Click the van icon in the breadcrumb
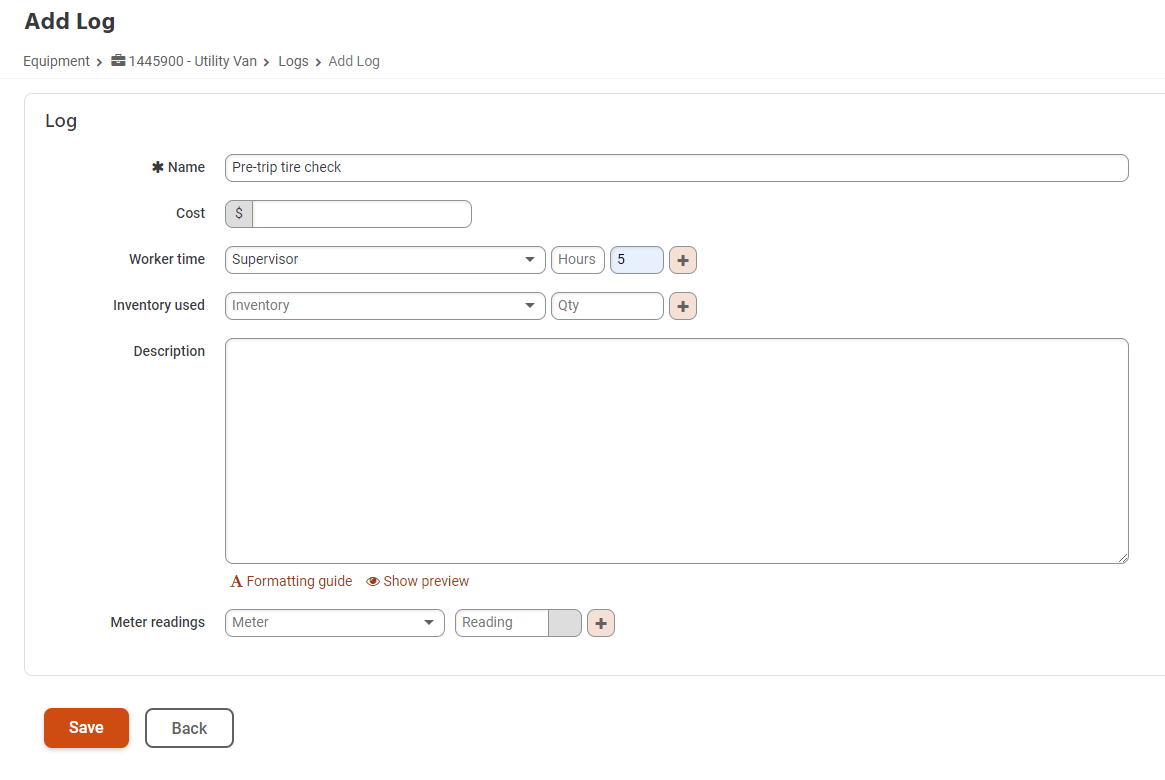 coord(117,61)
